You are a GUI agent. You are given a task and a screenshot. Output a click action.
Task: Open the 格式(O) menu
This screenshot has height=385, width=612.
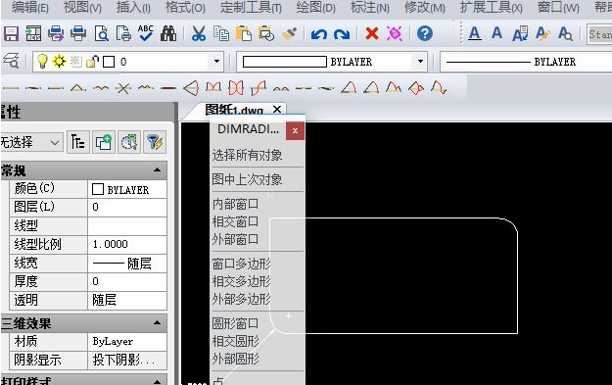[185, 7]
